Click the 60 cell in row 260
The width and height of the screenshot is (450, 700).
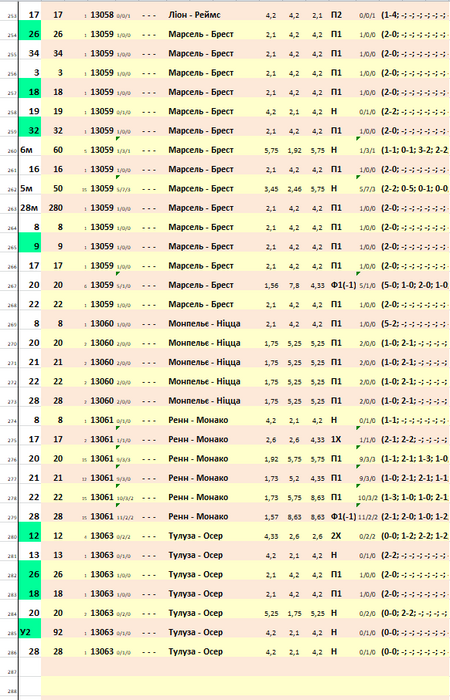58,150
